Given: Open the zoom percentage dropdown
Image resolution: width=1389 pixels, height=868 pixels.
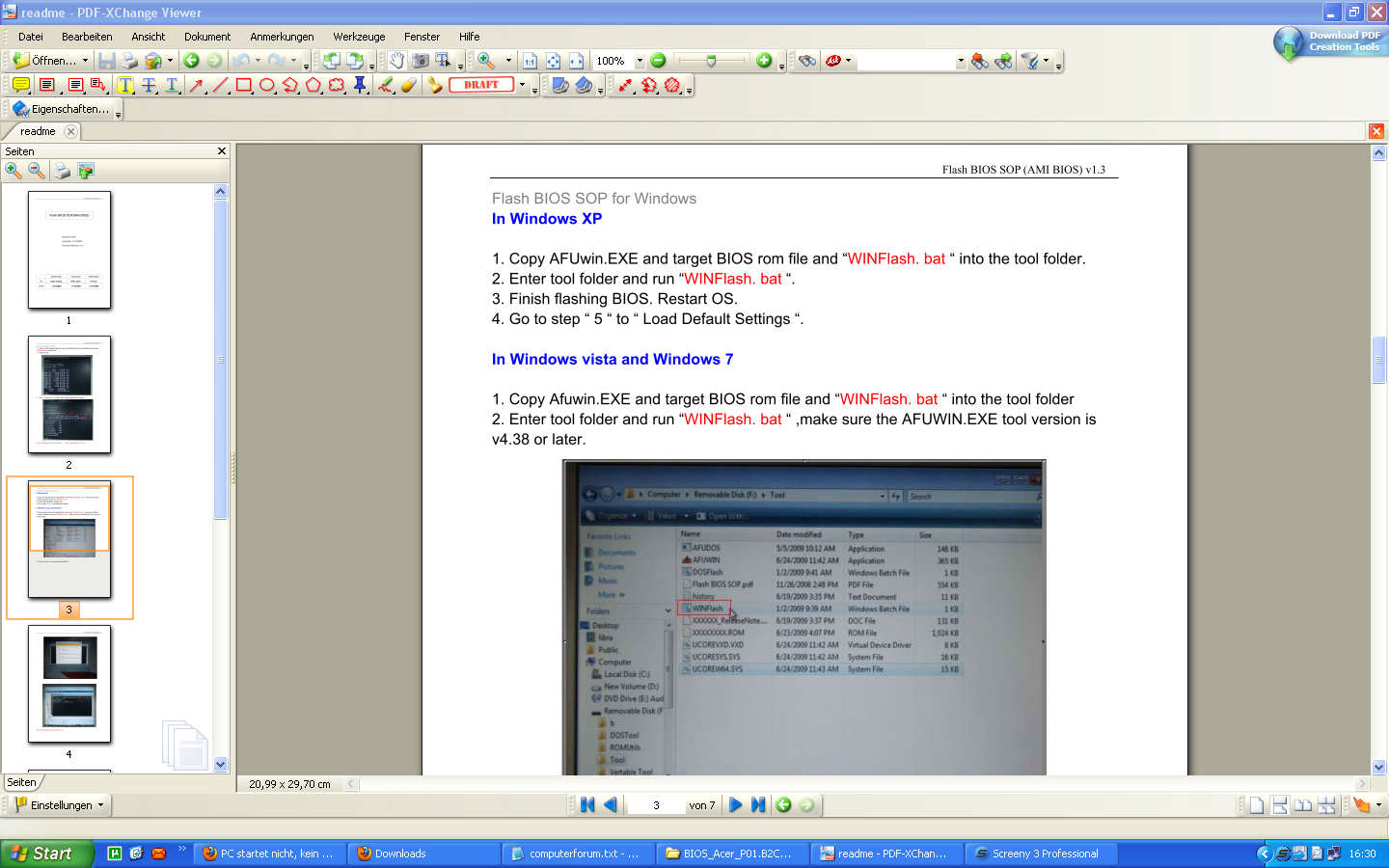Looking at the screenshot, I should [639, 61].
